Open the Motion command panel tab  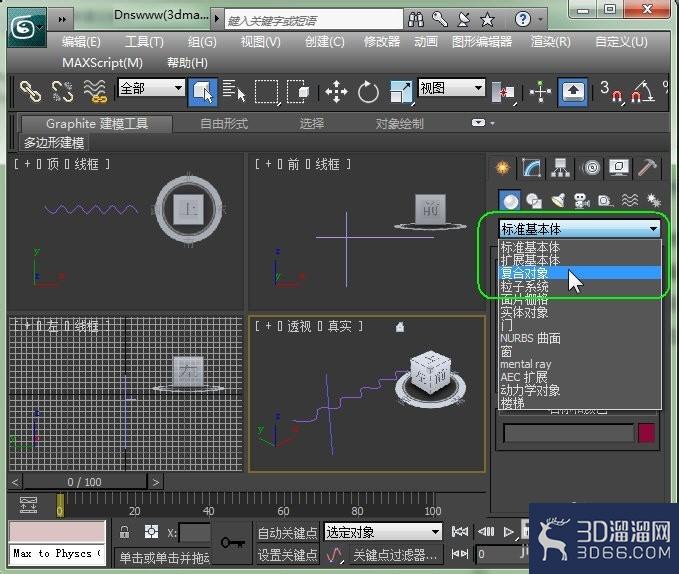591,168
